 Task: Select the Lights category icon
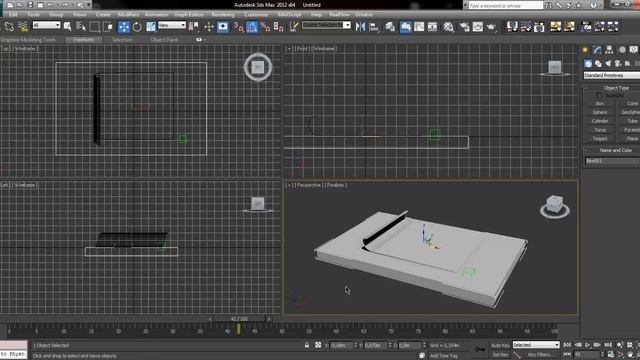pyautogui.click(x=608, y=64)
